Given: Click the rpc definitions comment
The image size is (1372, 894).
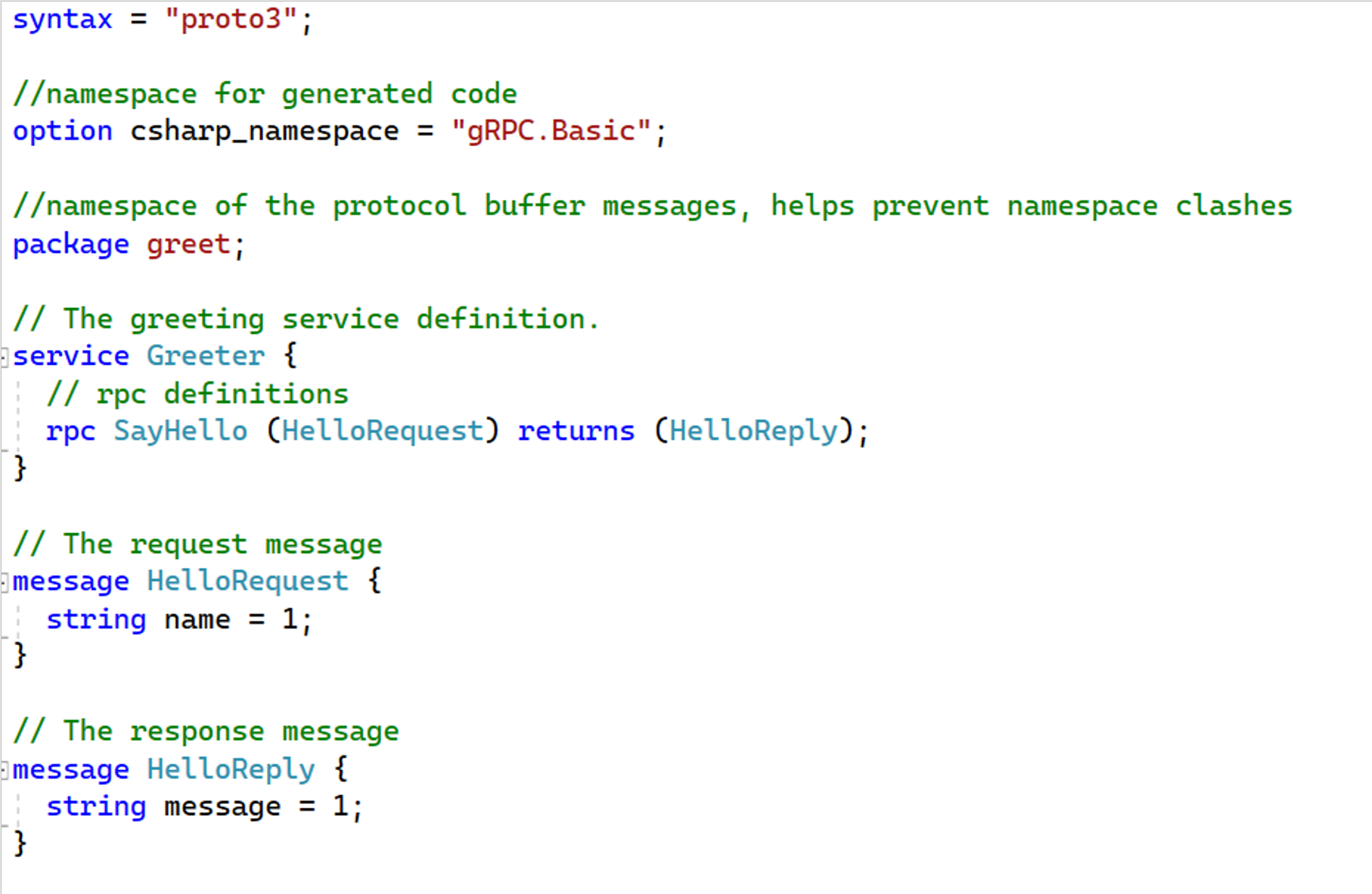Looking at the screenshot, I should [197, 394].
